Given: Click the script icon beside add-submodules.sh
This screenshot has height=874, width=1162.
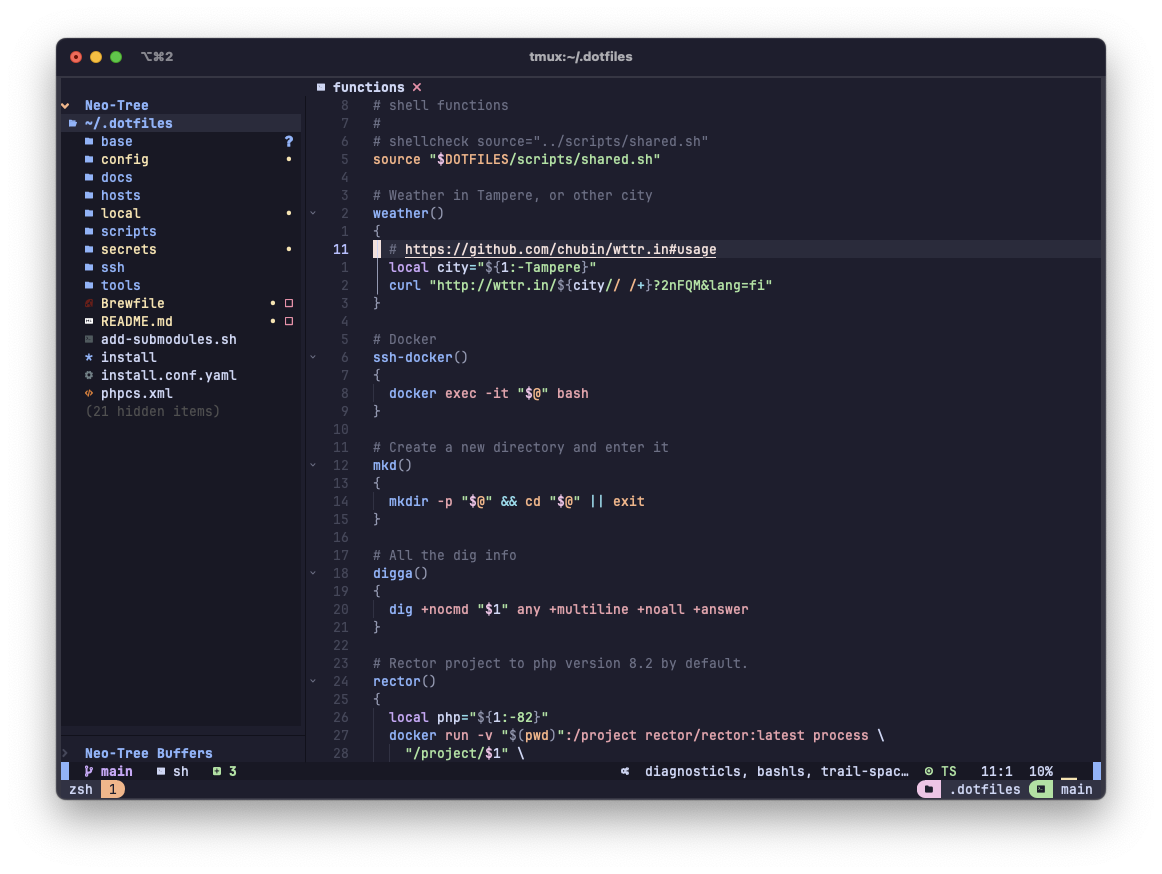Looking at the screenshot, I should click(x=88, y=339).
